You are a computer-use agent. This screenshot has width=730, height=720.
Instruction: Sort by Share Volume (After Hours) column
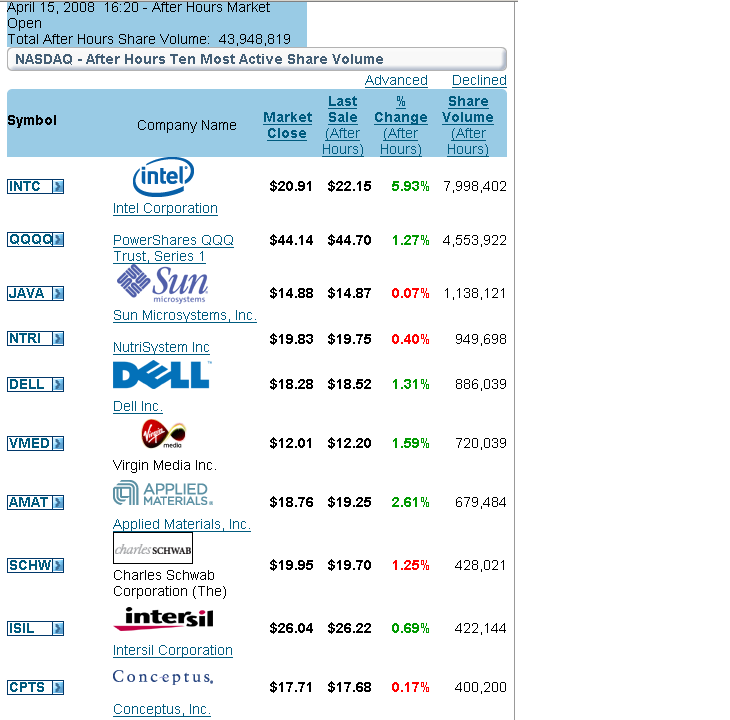468,125
